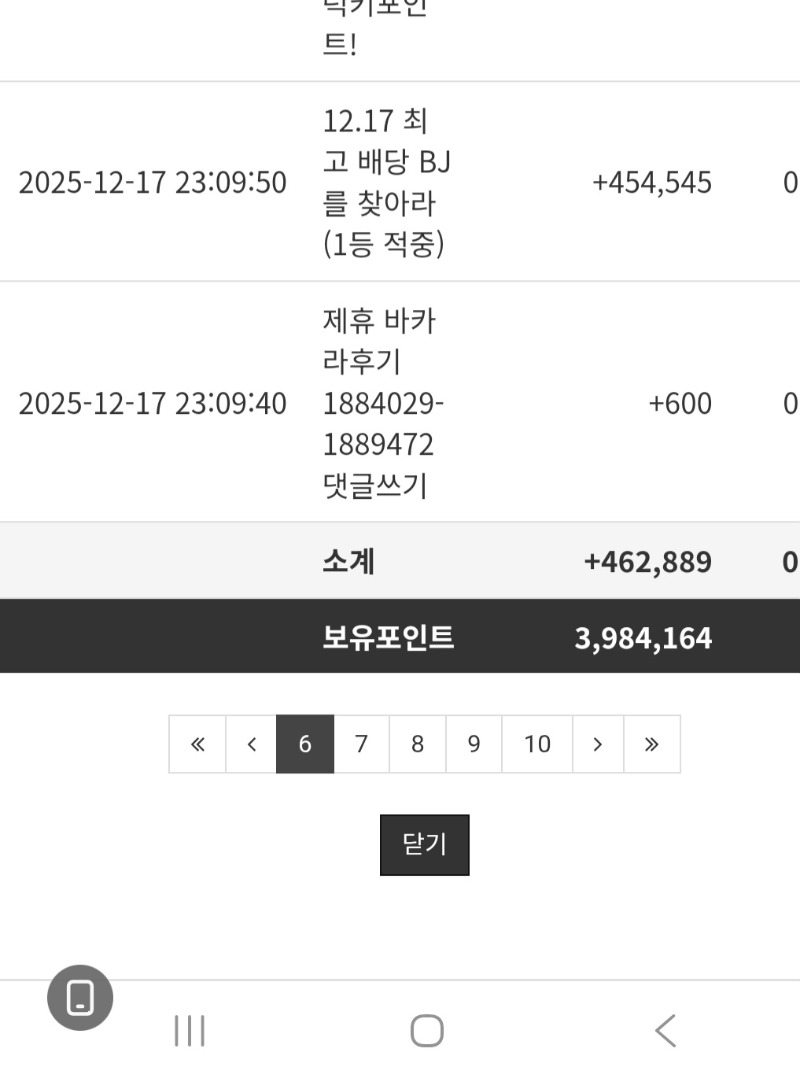Open Android recent apps button
The image size is (800, 1078).
(x=189, y=1030)
